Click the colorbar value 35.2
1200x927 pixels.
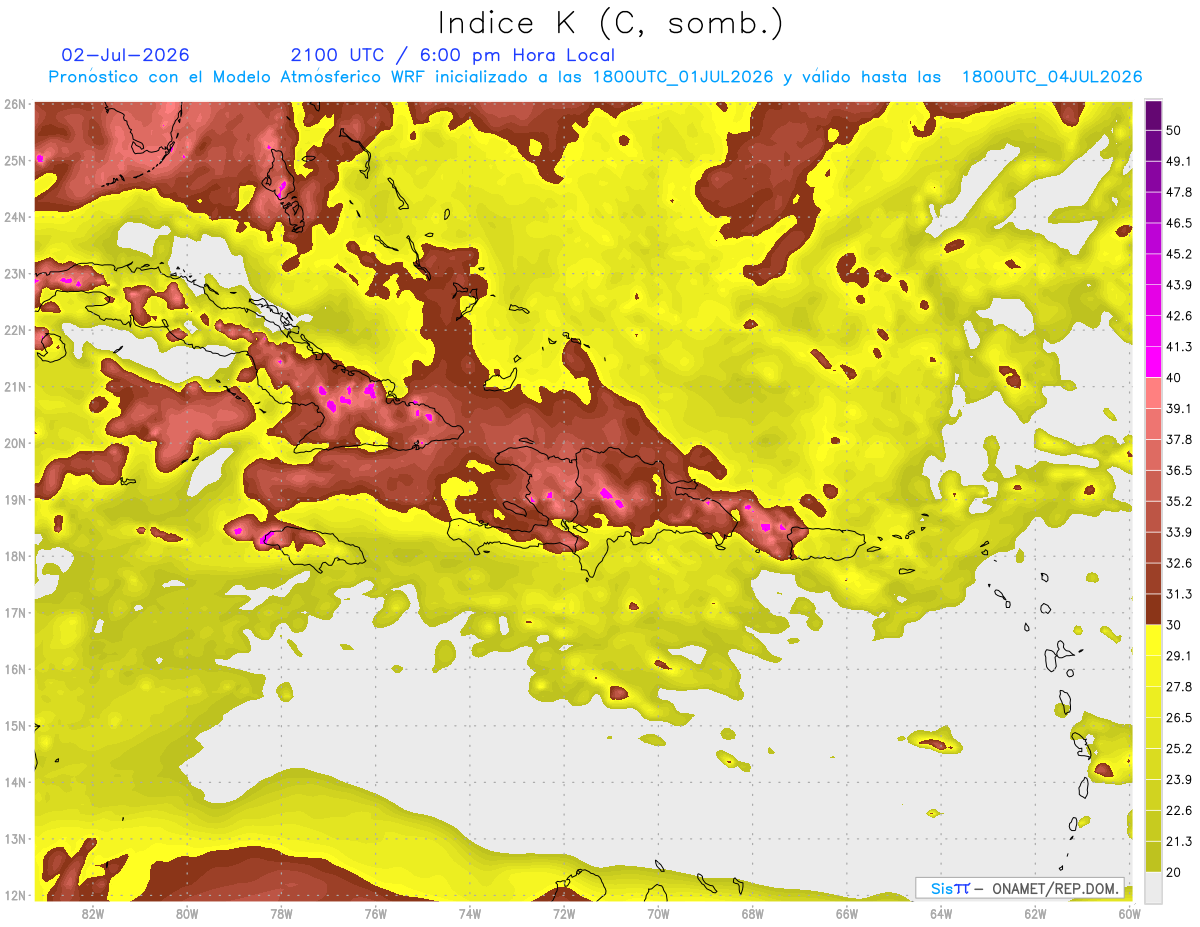[x=1179, y=501]
